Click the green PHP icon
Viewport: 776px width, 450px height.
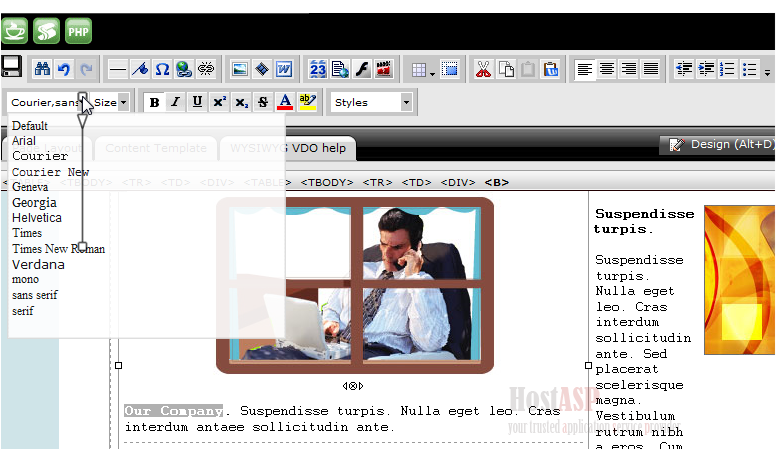[78, 31]
